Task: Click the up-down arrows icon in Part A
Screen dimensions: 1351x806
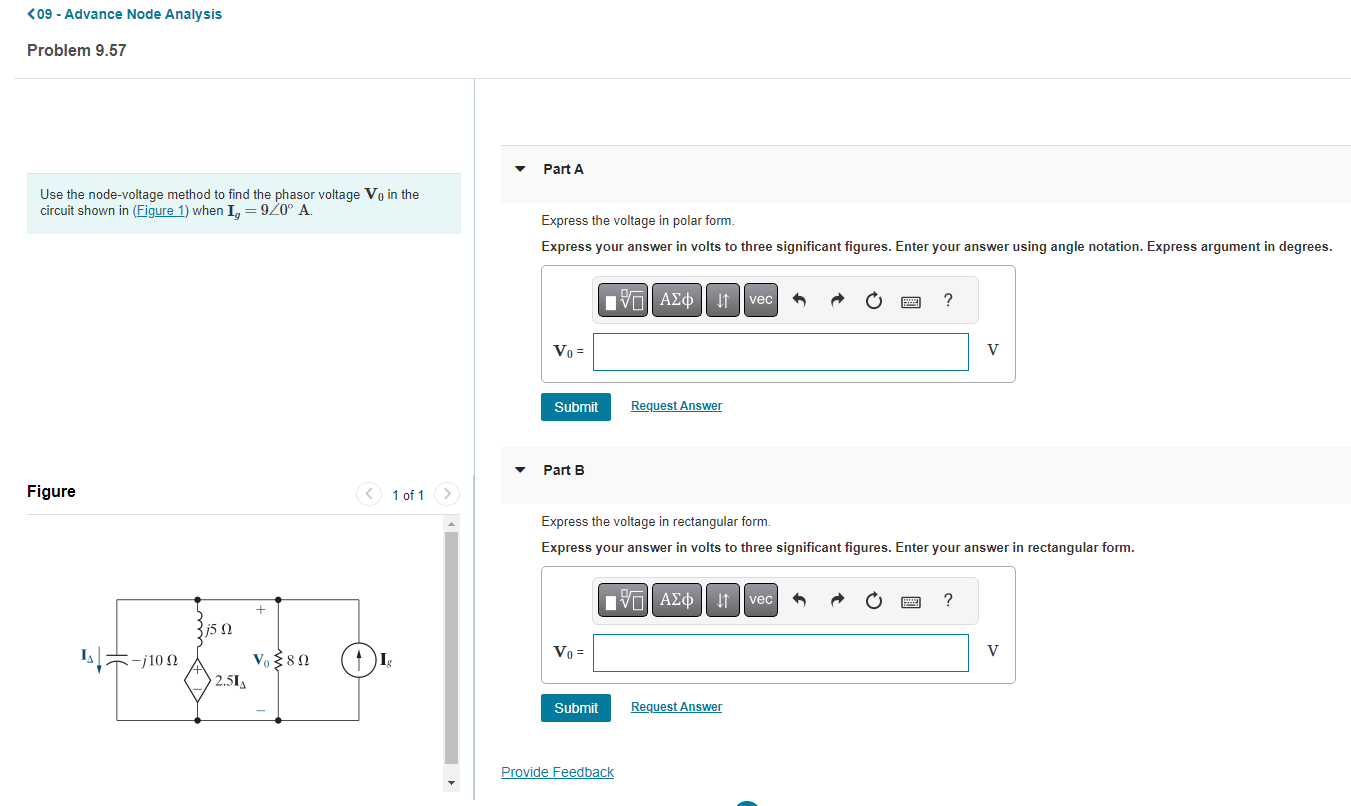Action: coord(722,299)
